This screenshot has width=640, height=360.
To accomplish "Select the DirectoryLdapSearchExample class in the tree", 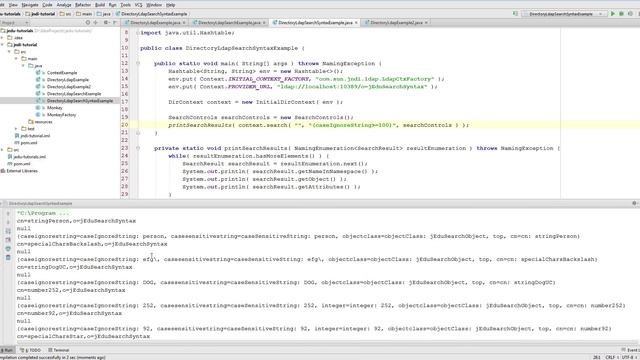I will pyautogui.click(x=74, y=93).
